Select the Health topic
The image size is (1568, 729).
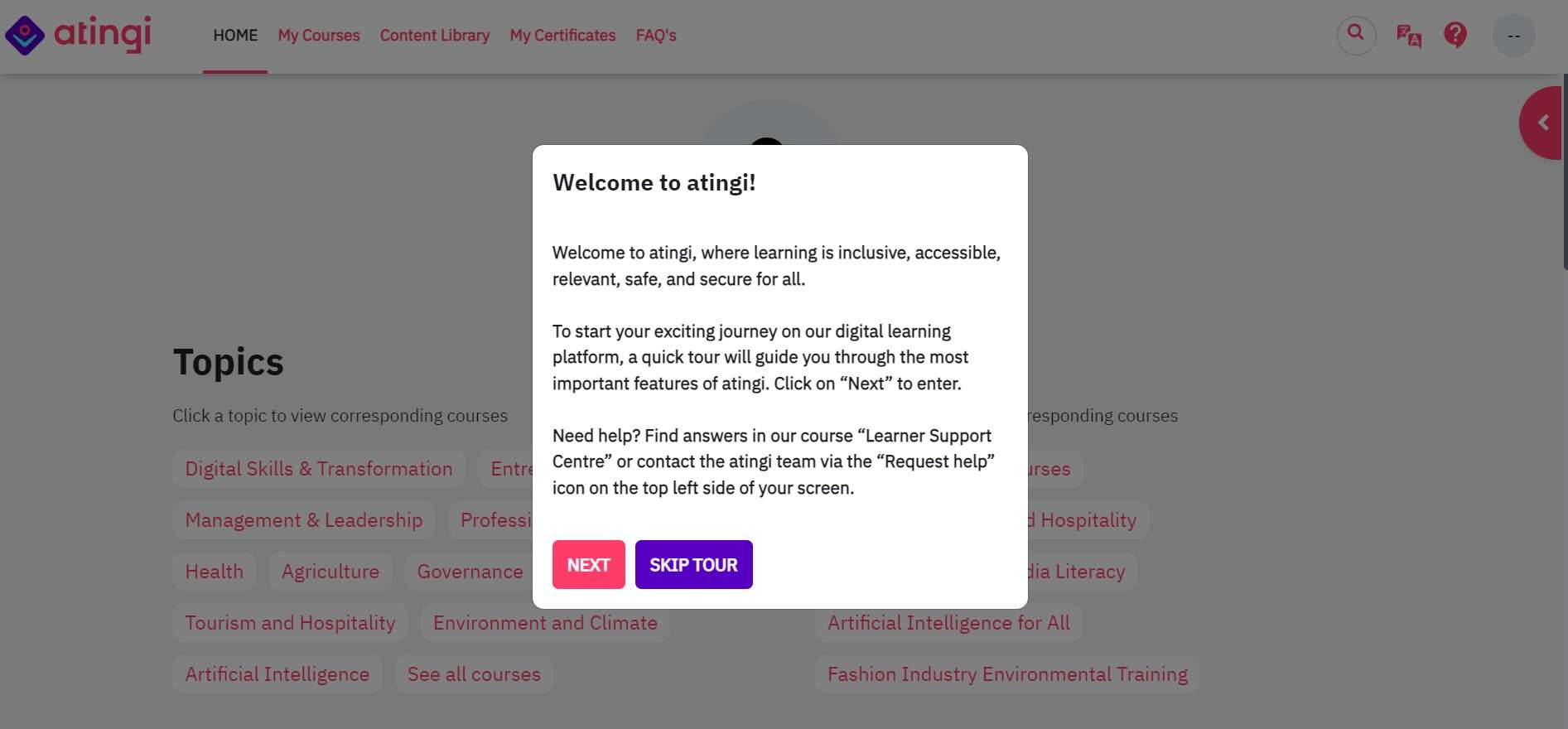(215, 572)
